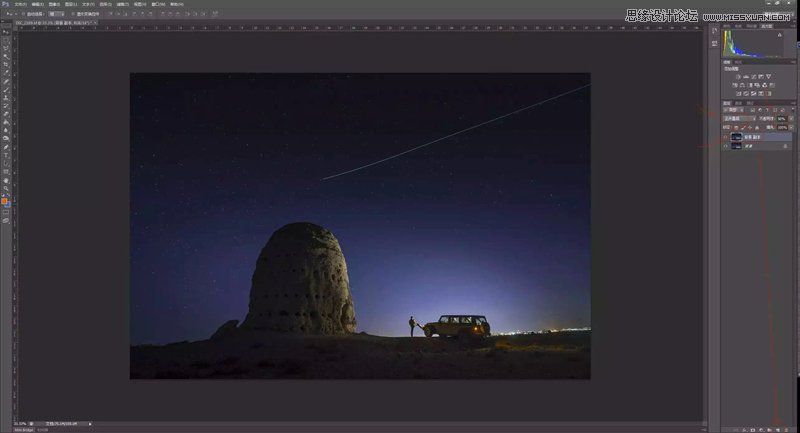Select the Rectangular Marquee tool
800x433 pixels.
coord(6,41)
